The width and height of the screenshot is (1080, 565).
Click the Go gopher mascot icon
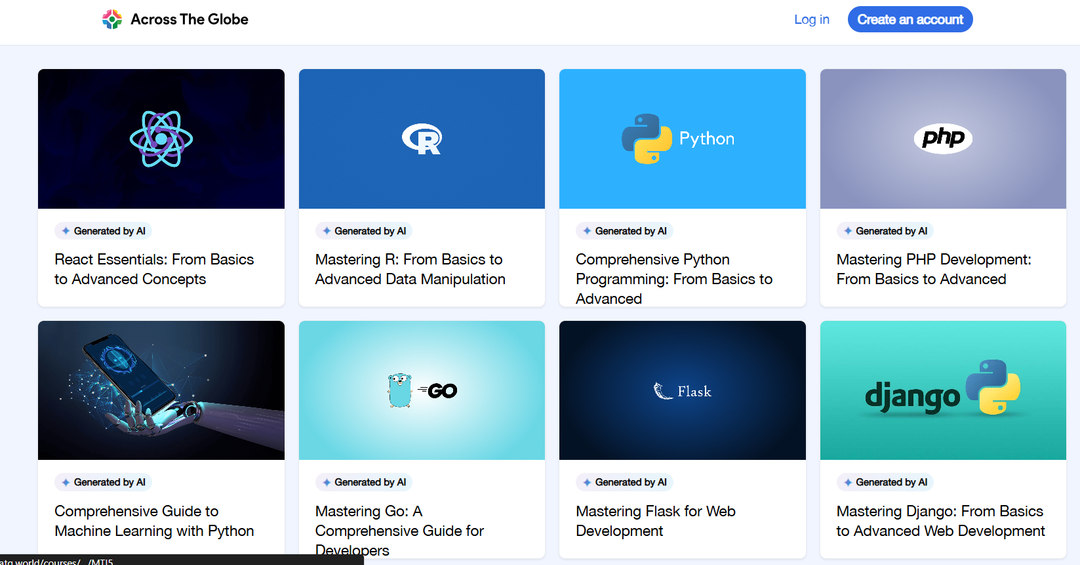click(x=399, y=390)
